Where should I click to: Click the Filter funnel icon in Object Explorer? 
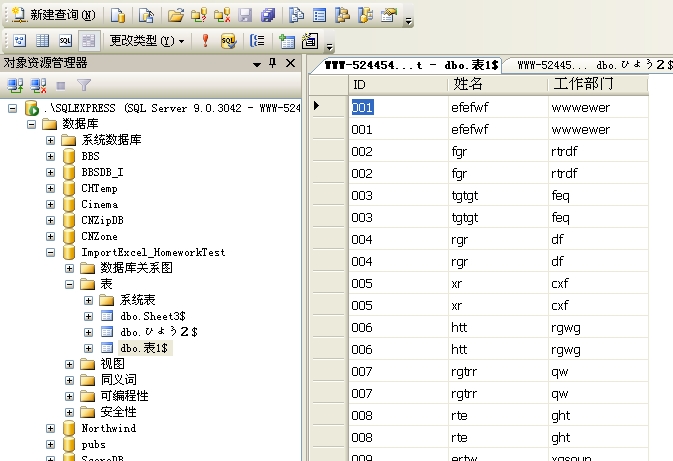[84, 85]
